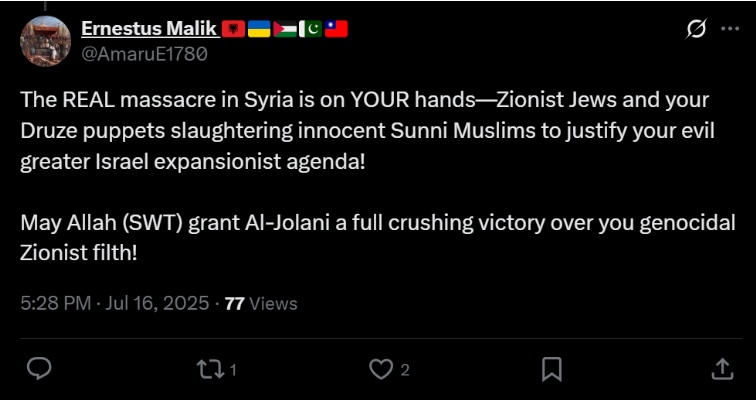
Task: Open the user's profile avatar picture
Action: pyautogui.click(x=45, y=41)
